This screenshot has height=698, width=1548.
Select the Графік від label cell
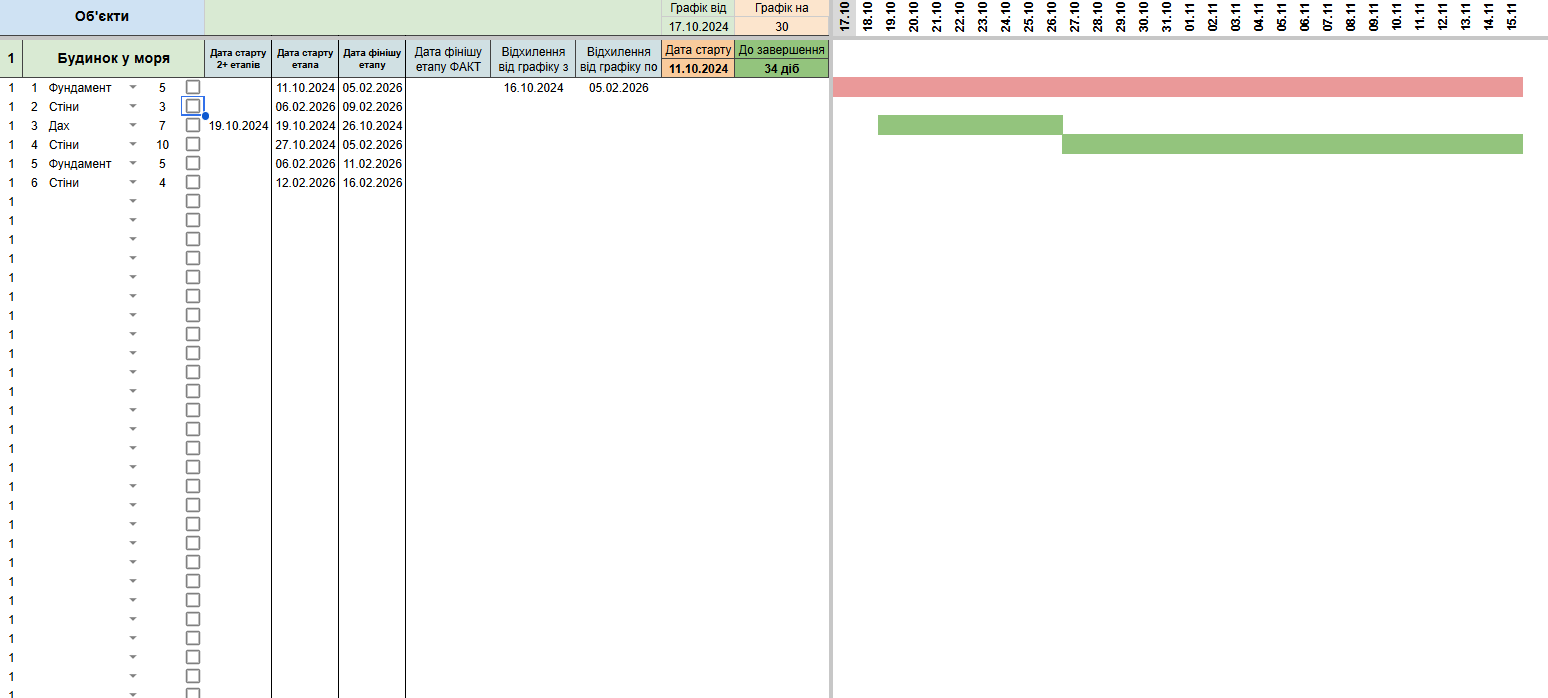[x=698, y=8]
